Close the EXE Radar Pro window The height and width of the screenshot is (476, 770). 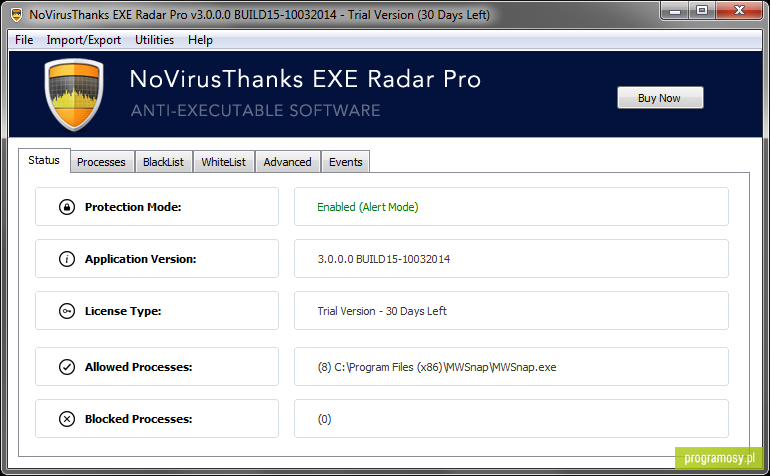(740, 11)
